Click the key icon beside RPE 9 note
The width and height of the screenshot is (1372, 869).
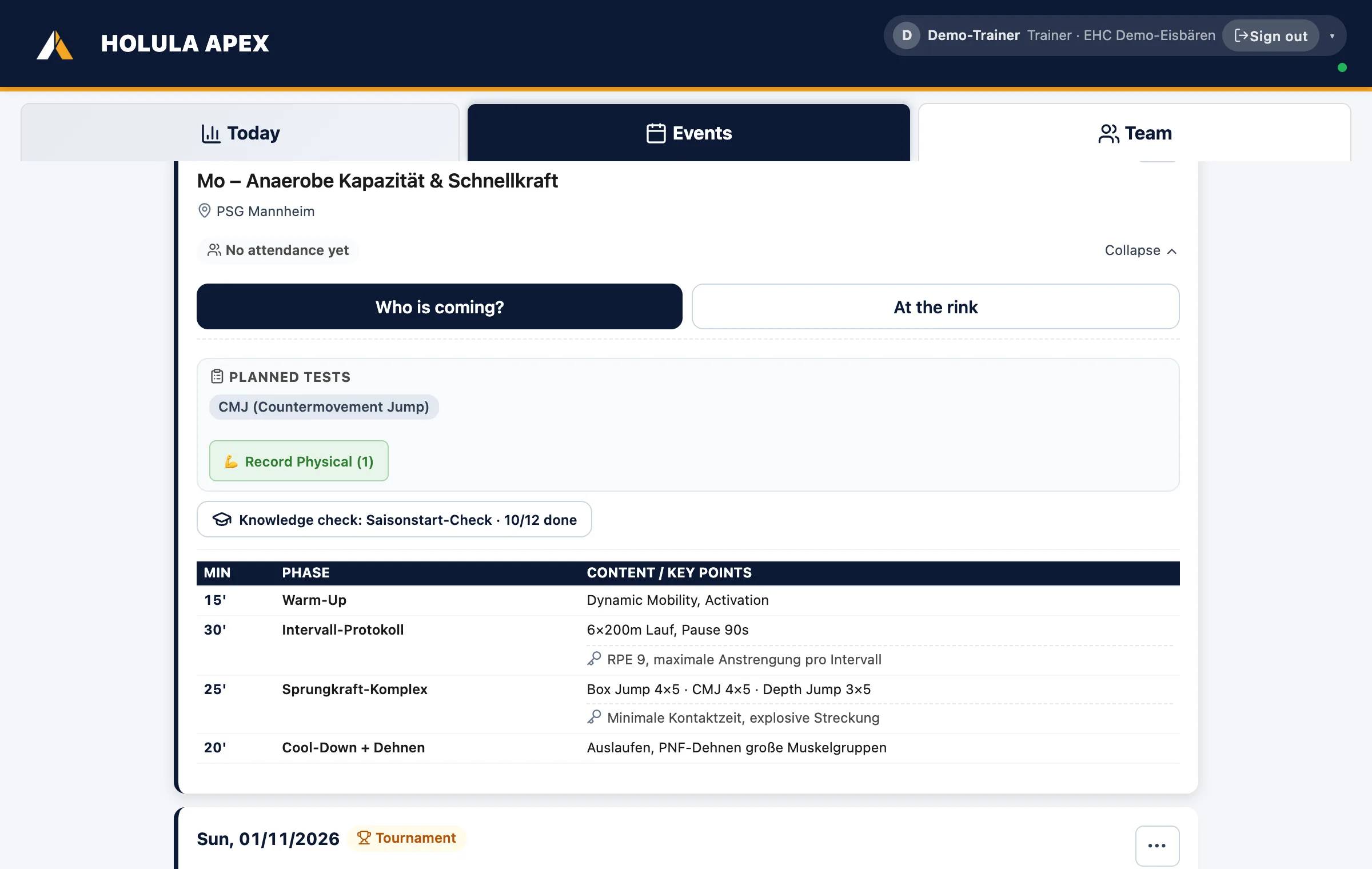pyautogui.click(x=594, y=659)
